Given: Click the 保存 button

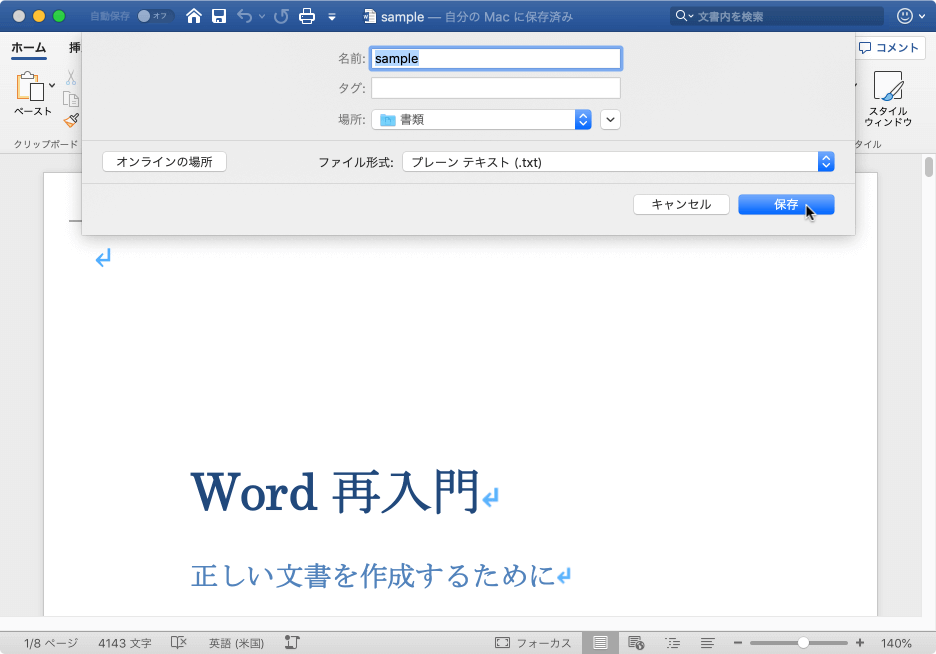Looking at the screenshot, I should [786, 205].
